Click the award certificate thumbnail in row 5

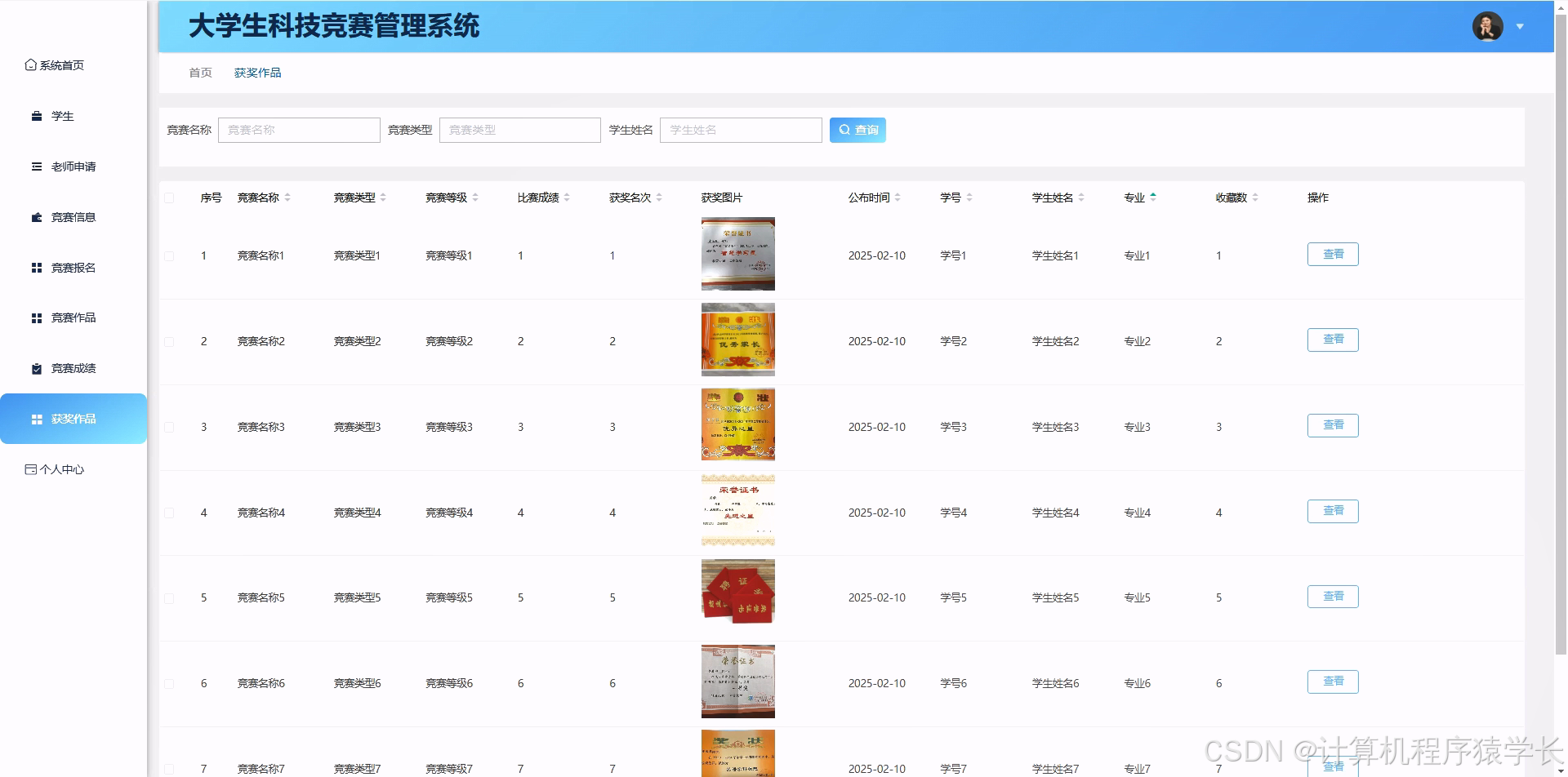pyautogui.click(x=737, y=593)
